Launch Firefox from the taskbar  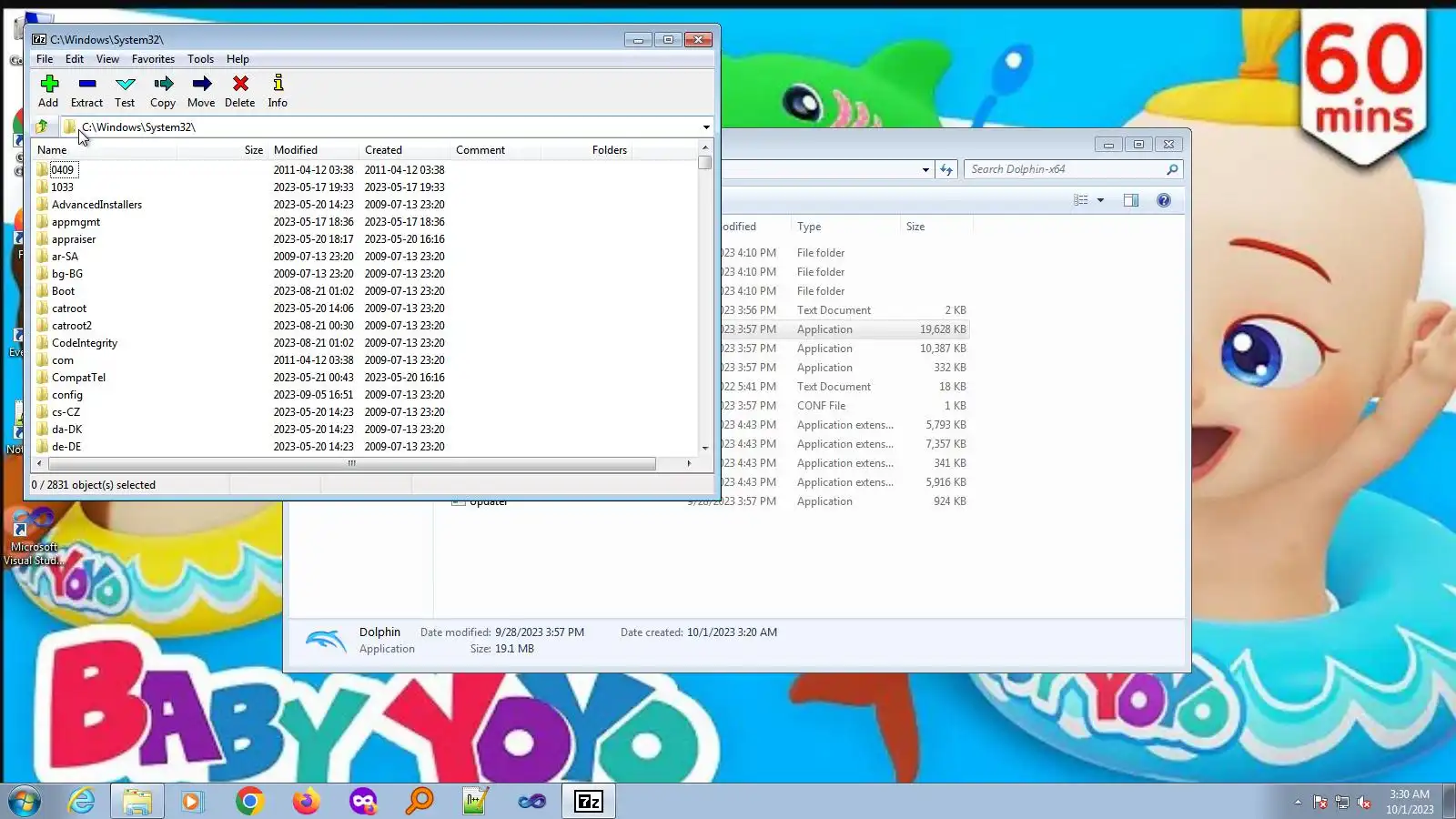[x=306, y=802]
